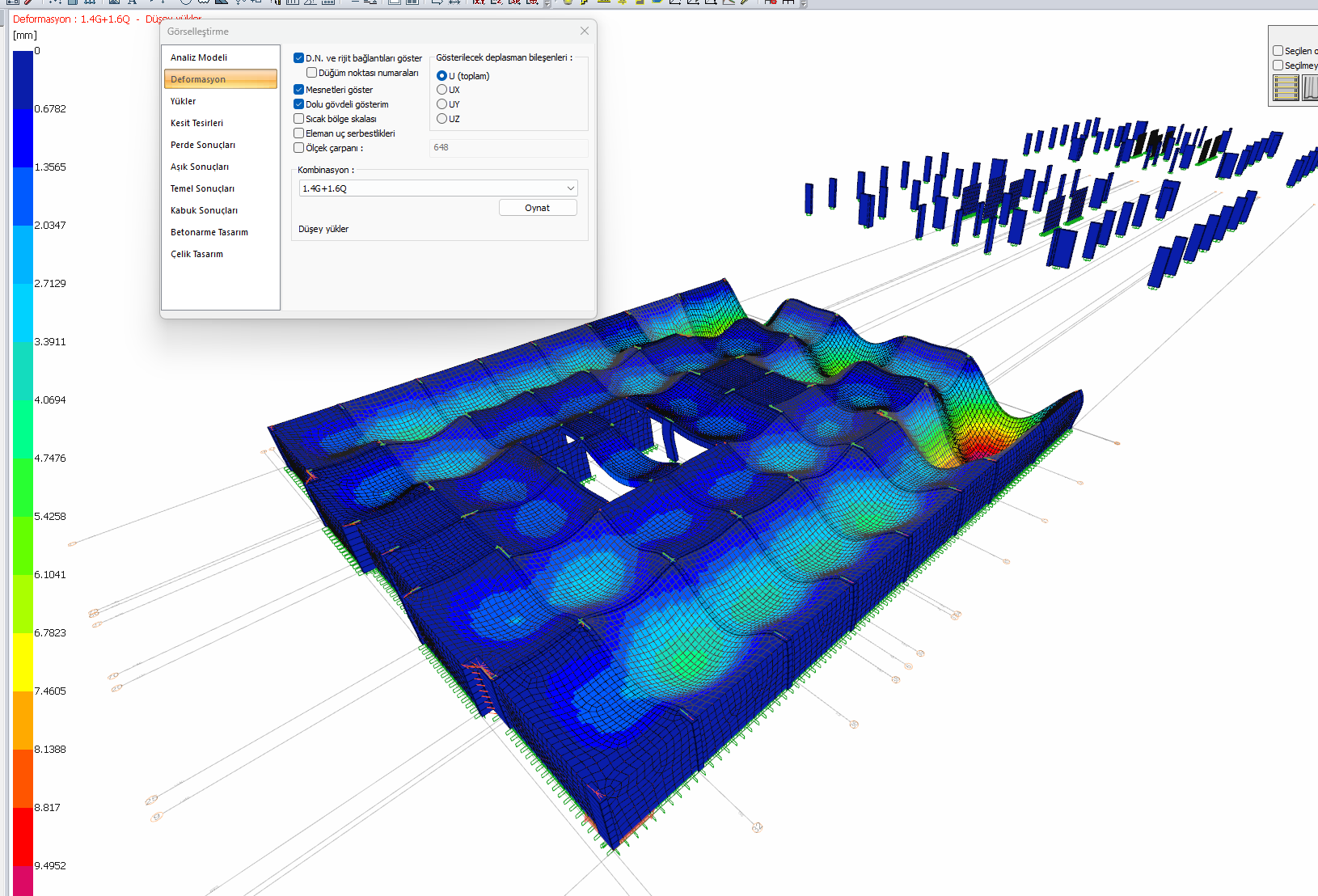Click the yellow-striped floor frame view icon

(x=1286, y=87)
